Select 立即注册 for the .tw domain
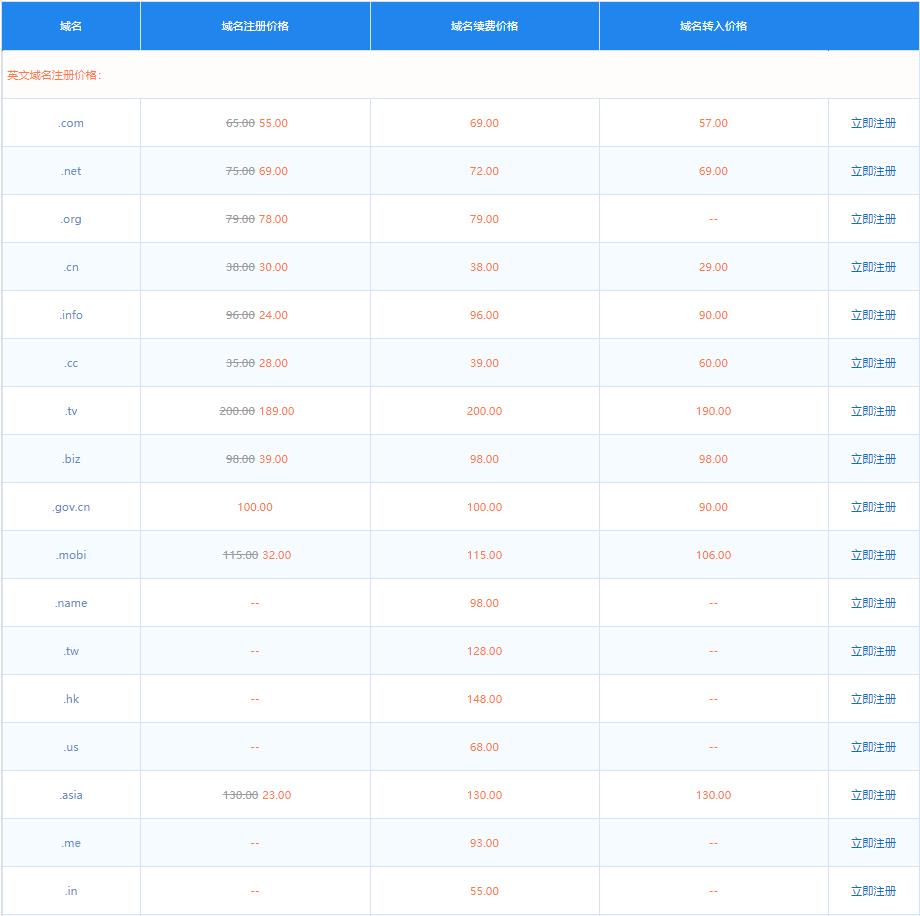Screen dimensions: 920x916 [873, 651]
